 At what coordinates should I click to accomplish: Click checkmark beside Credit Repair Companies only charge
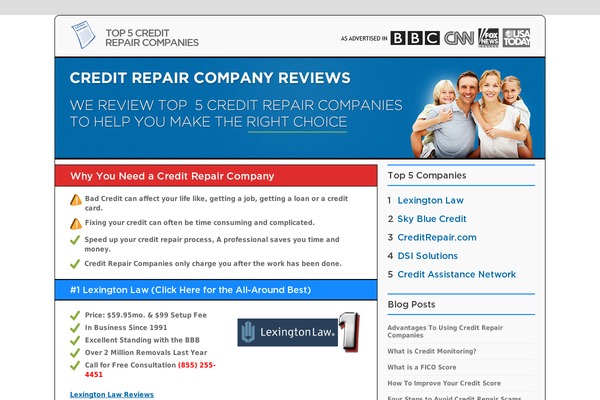click(75, 264)
